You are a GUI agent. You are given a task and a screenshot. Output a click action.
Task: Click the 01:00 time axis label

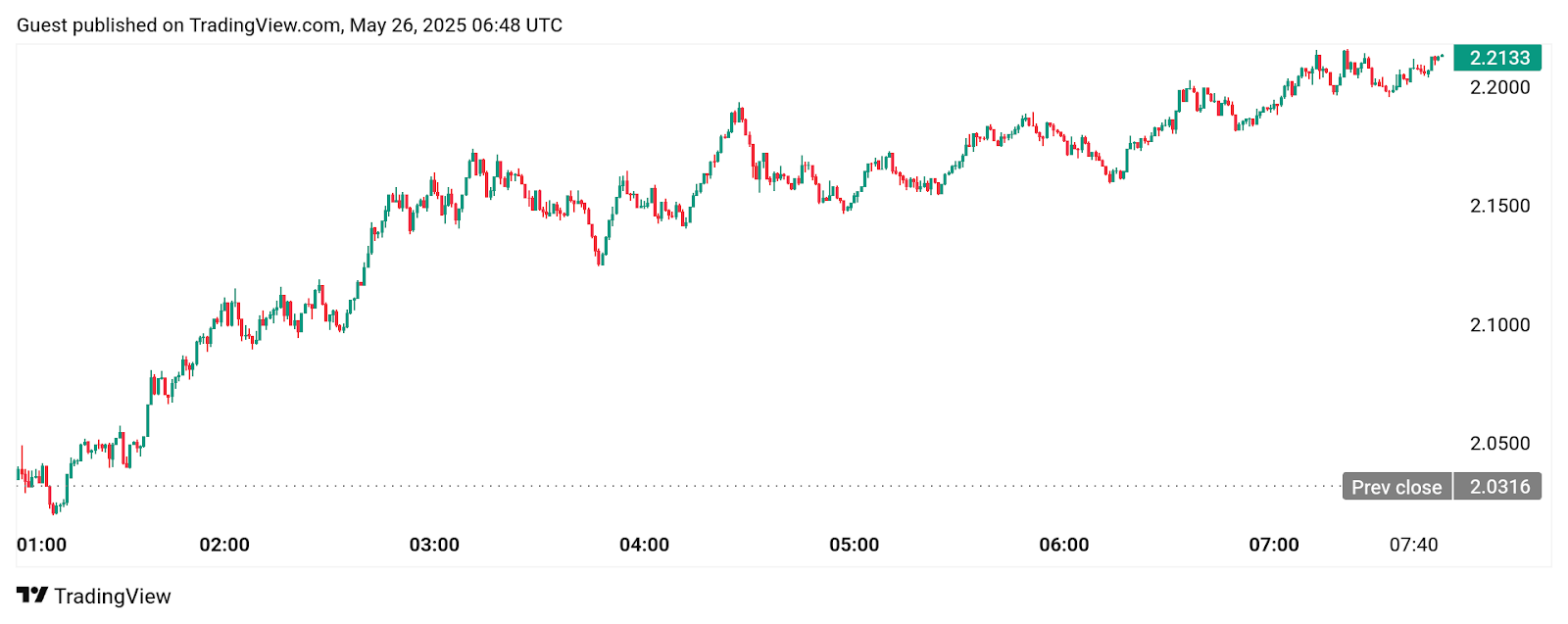tap(42, 545)
